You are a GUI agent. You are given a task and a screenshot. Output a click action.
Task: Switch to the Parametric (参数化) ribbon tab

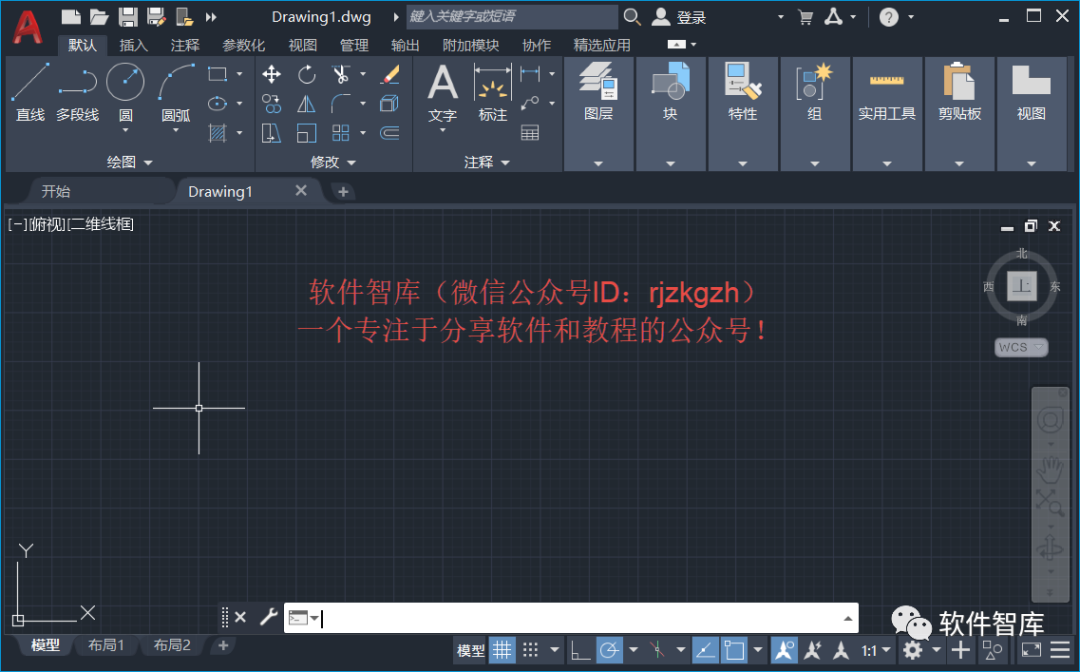(x=243, y=45)
